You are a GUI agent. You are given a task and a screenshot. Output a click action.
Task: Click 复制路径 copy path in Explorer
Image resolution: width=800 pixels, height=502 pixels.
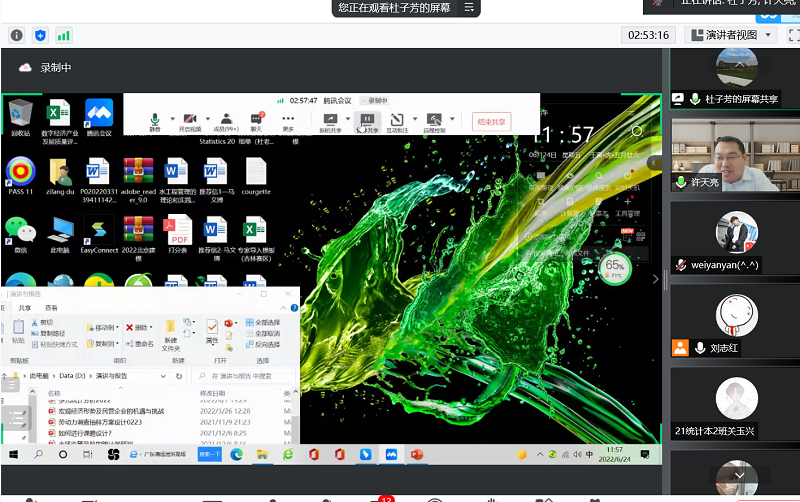pos(48,334)
